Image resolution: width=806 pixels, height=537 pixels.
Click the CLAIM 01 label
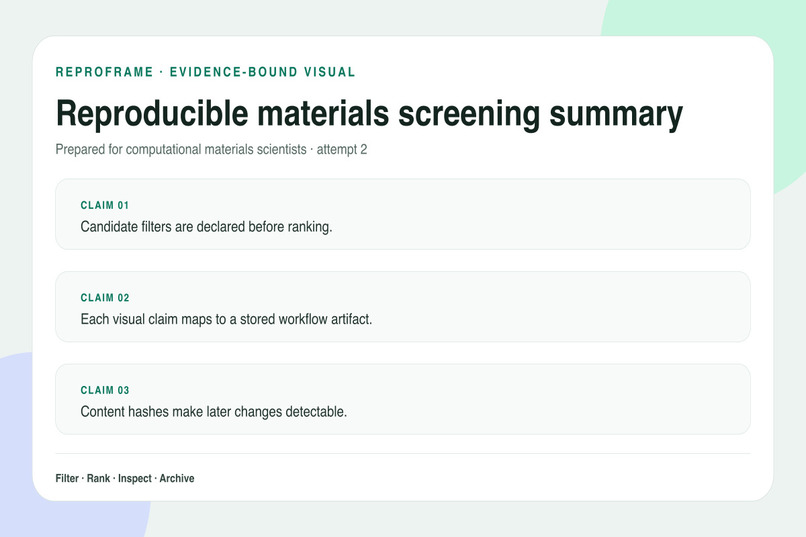click(105, 205)
